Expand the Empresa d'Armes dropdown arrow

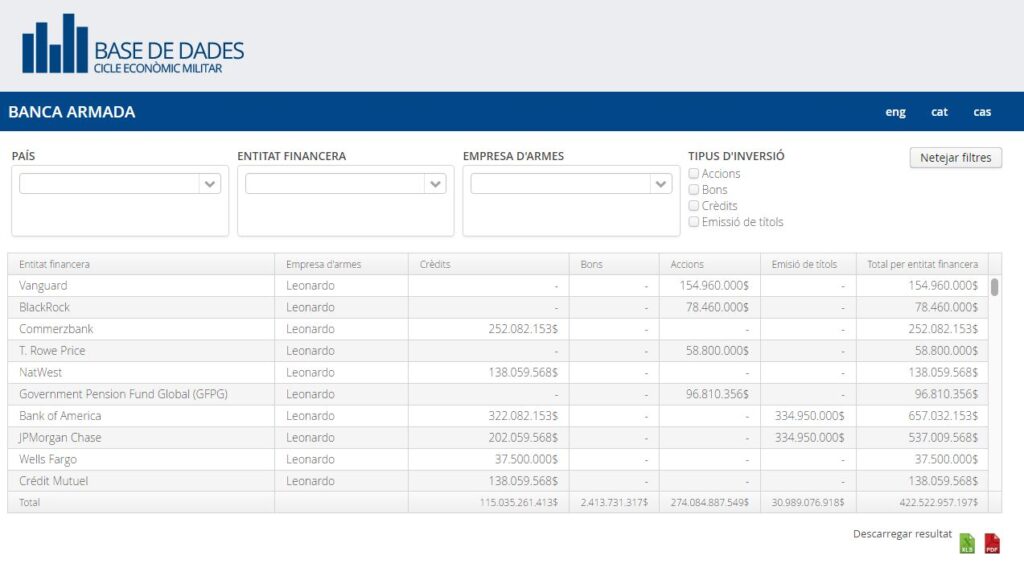pyautogui.click(x=661, y=183)
